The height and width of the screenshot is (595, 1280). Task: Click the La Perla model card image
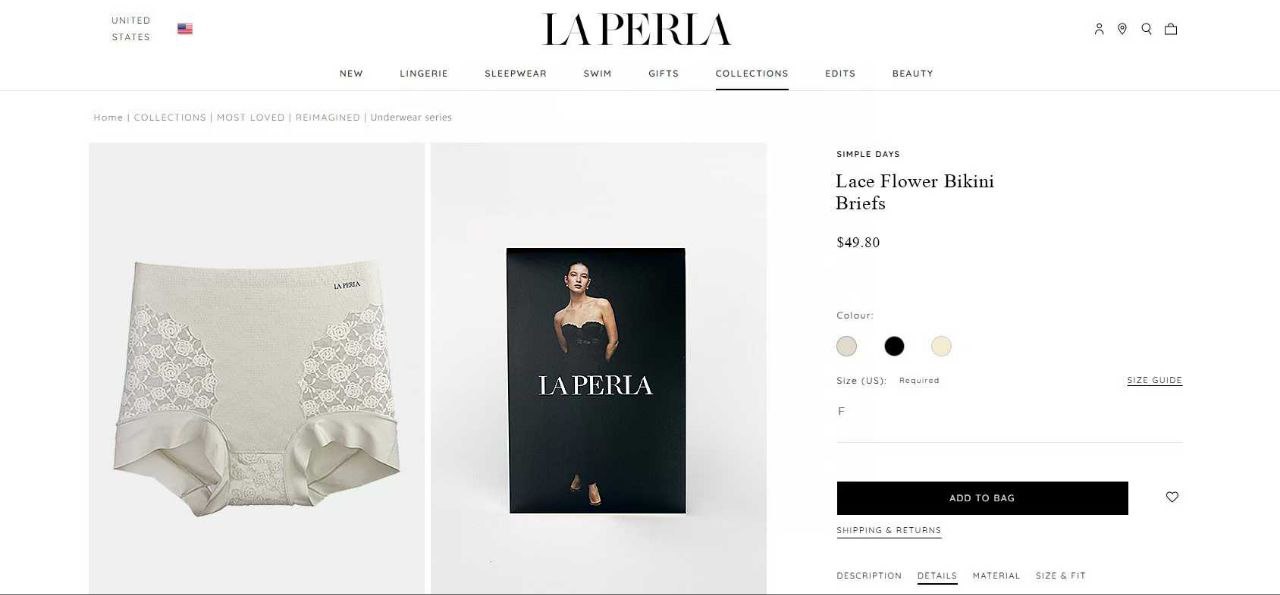[596, 381]
